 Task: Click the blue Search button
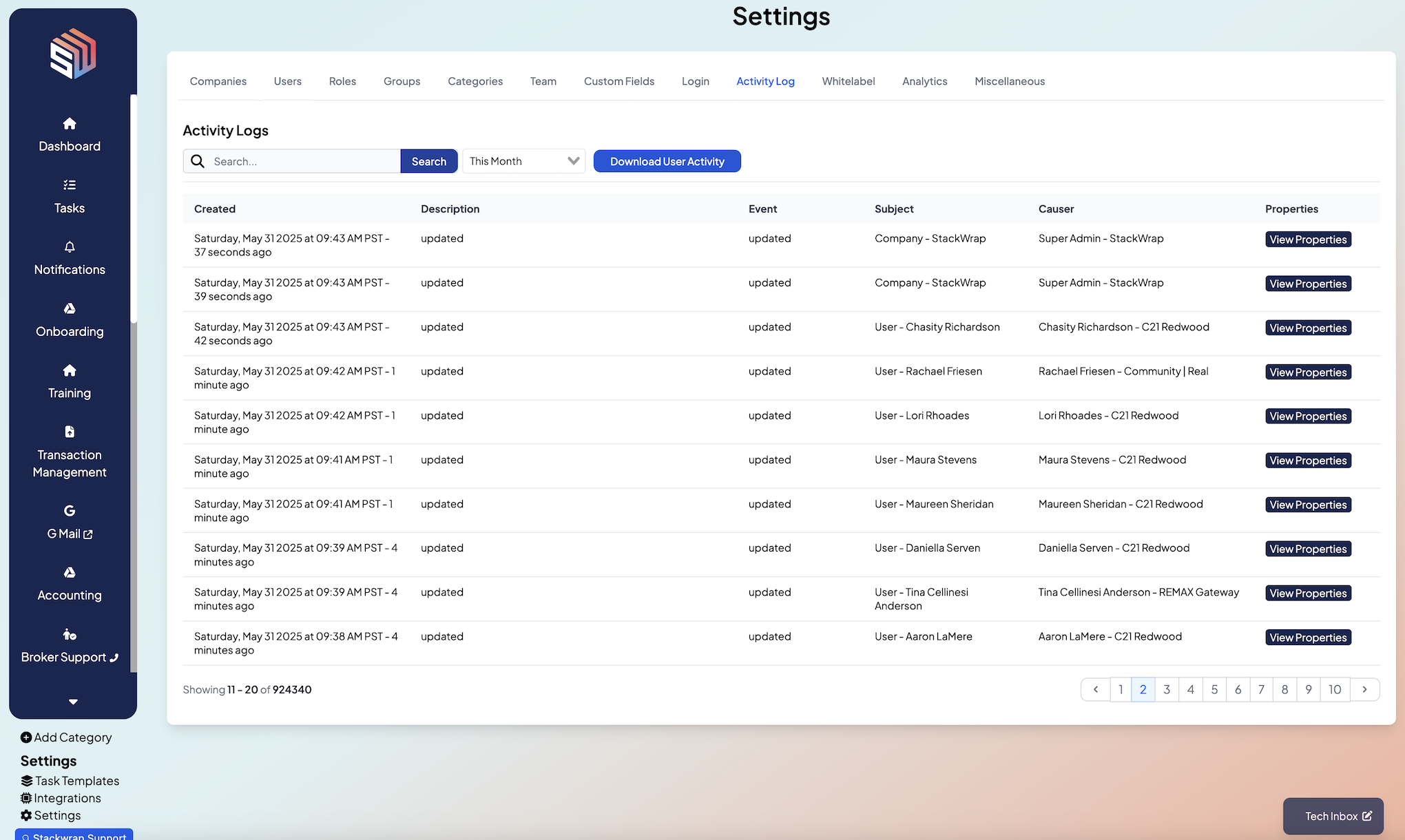click(429, 161)
